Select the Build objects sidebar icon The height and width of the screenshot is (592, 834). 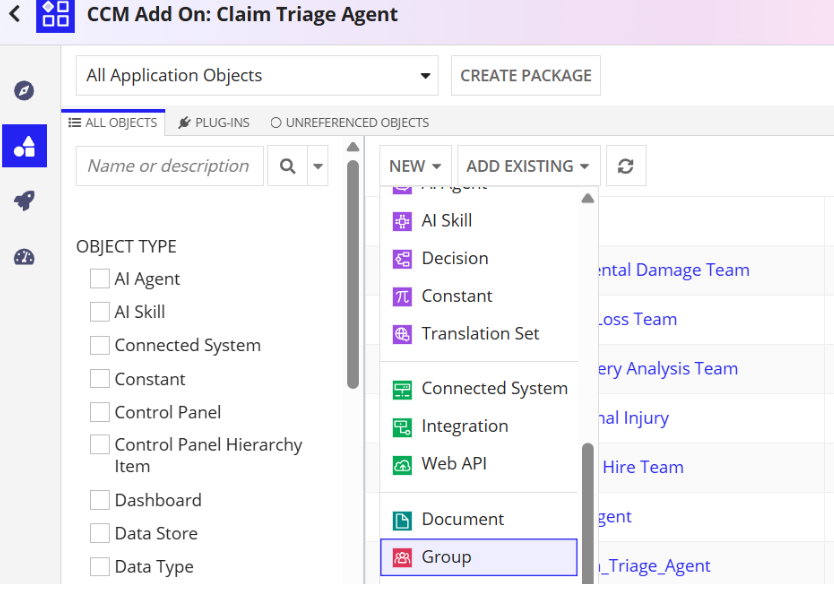(x=24, y=146)
